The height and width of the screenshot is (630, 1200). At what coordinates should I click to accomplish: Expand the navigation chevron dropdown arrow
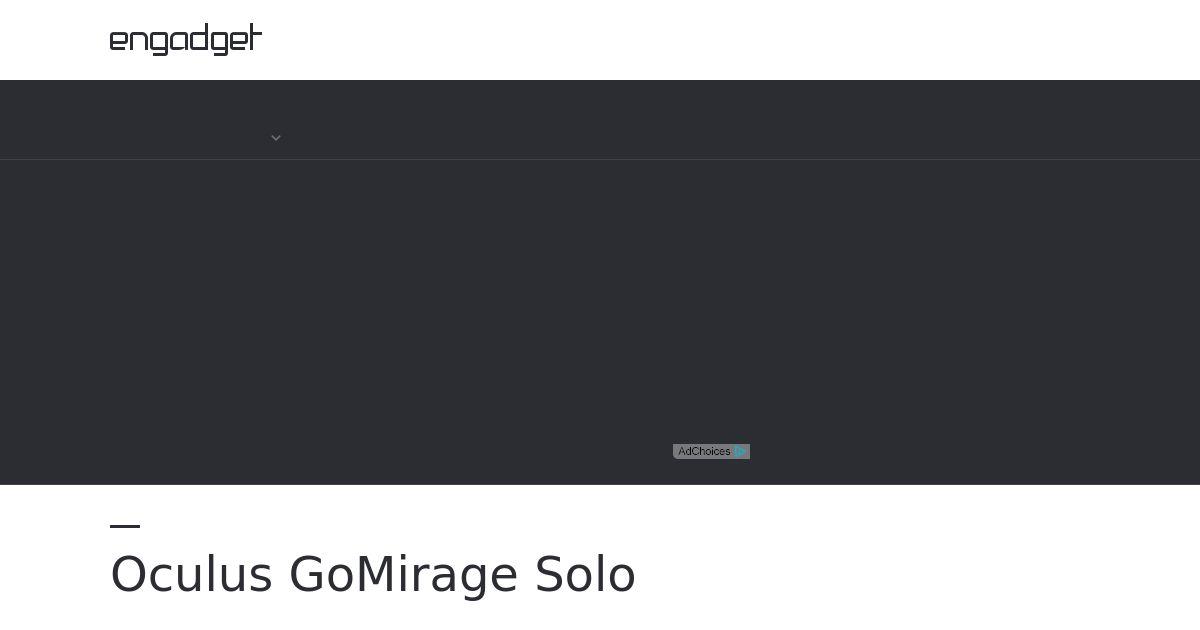276,138
